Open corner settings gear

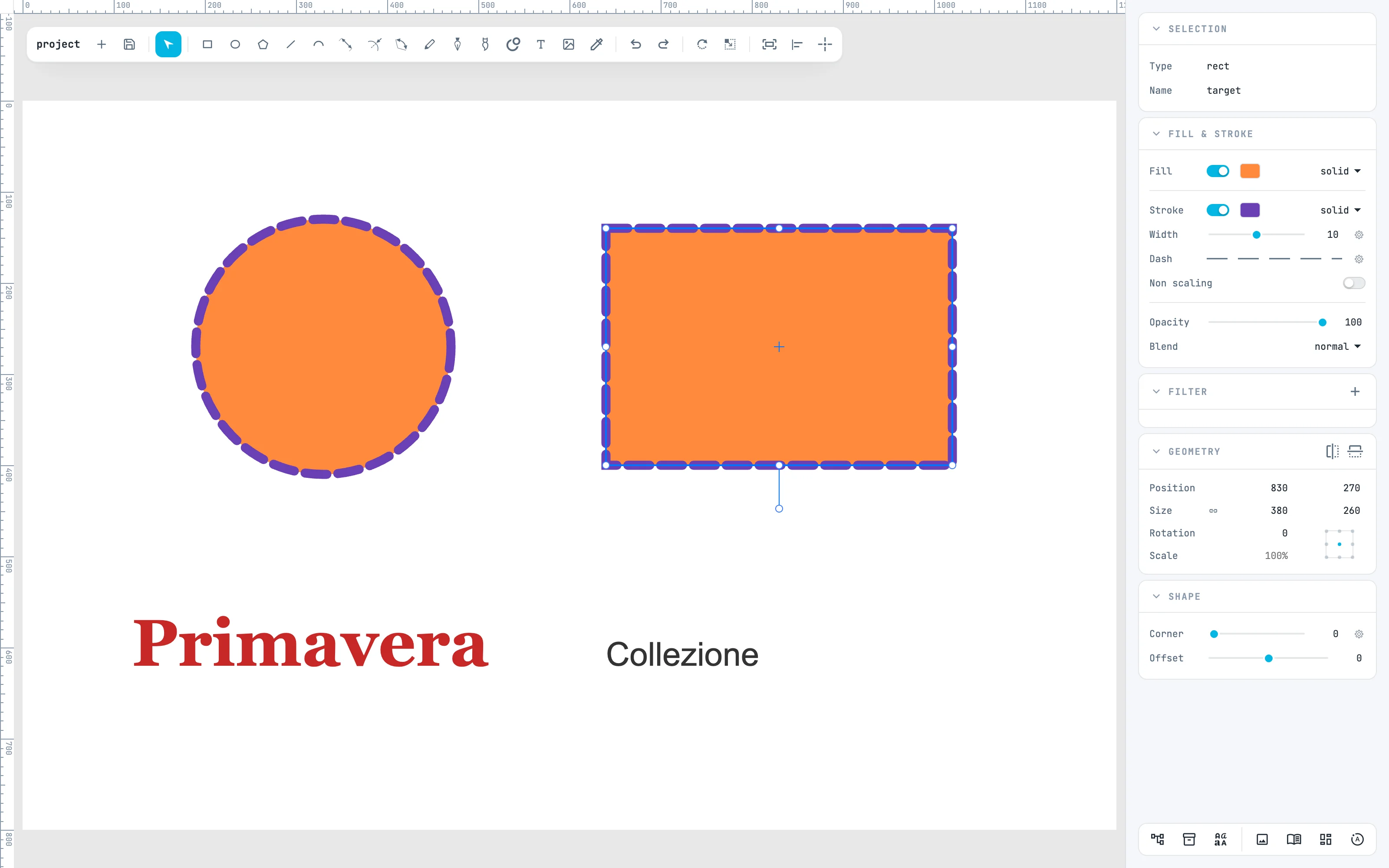click(1359, 634)
